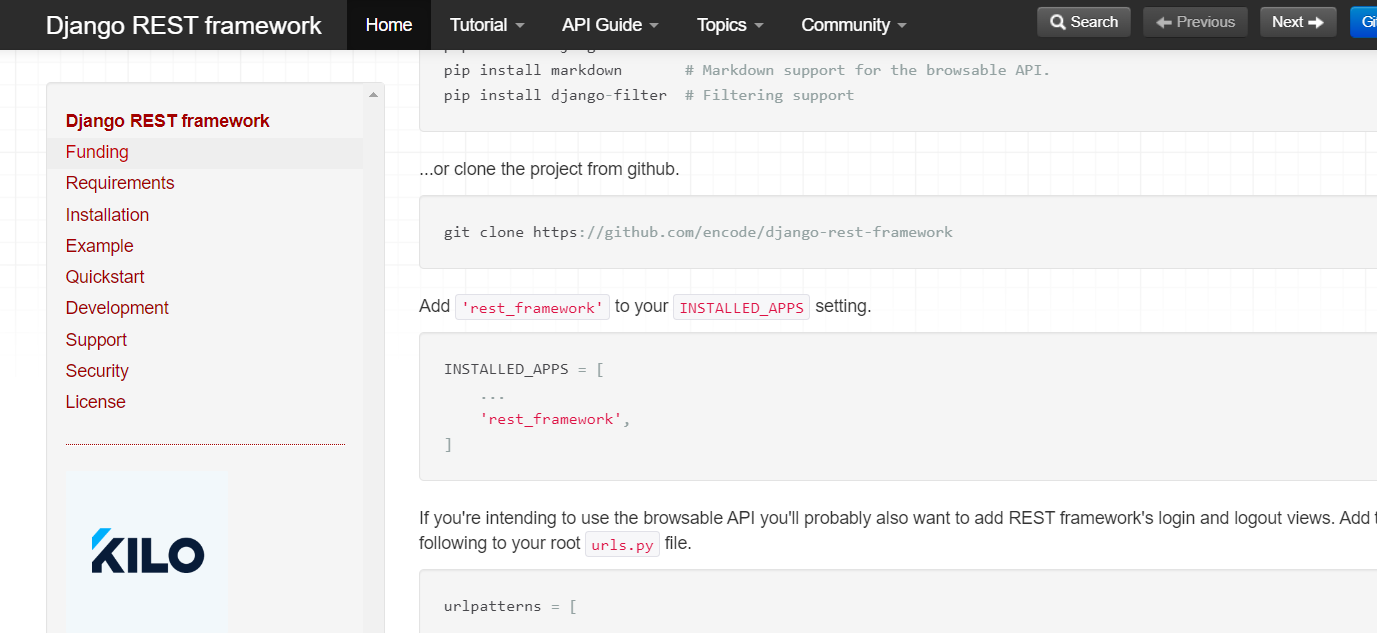Click the Django REST framework brand link
Viewport: 1377px width, 633px height.
[x=184, y=25]
